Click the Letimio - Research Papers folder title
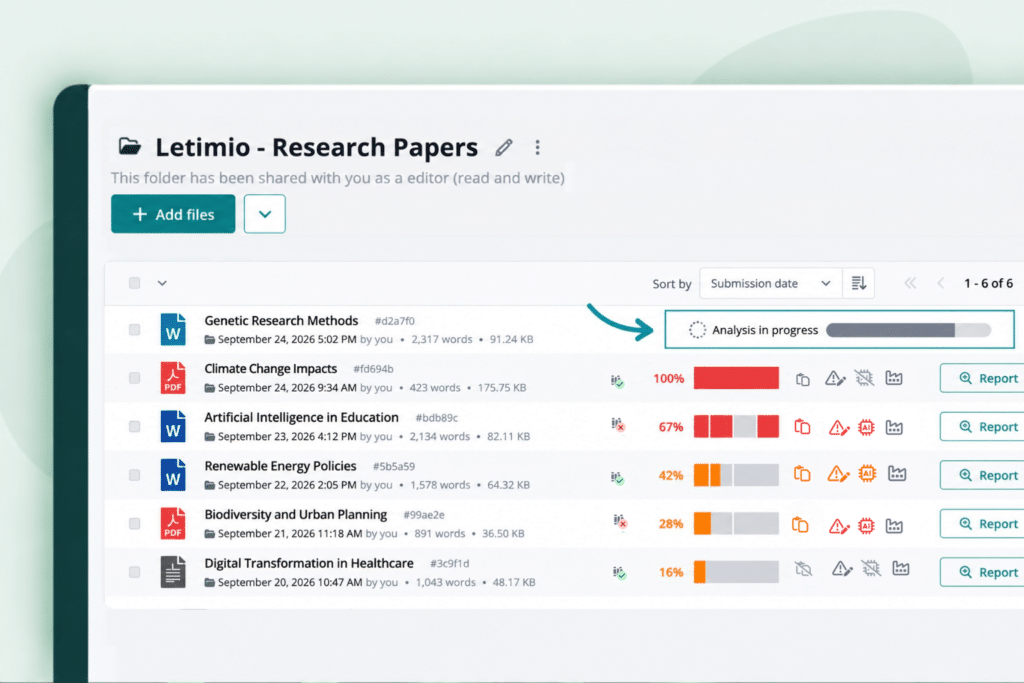The image size is (1024, 683). click(x=316, y=148)
